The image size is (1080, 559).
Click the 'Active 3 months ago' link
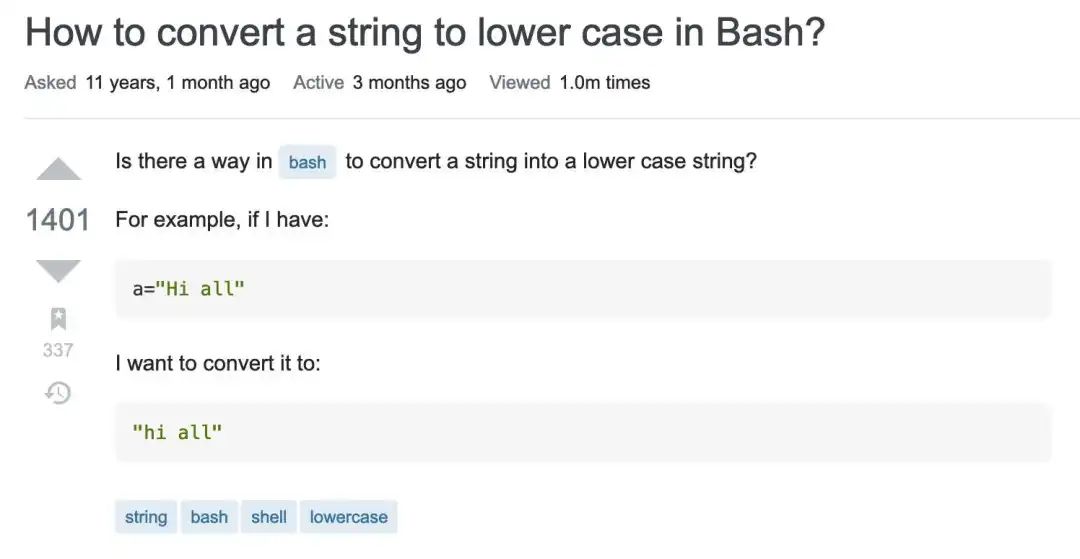click(379, 83)
